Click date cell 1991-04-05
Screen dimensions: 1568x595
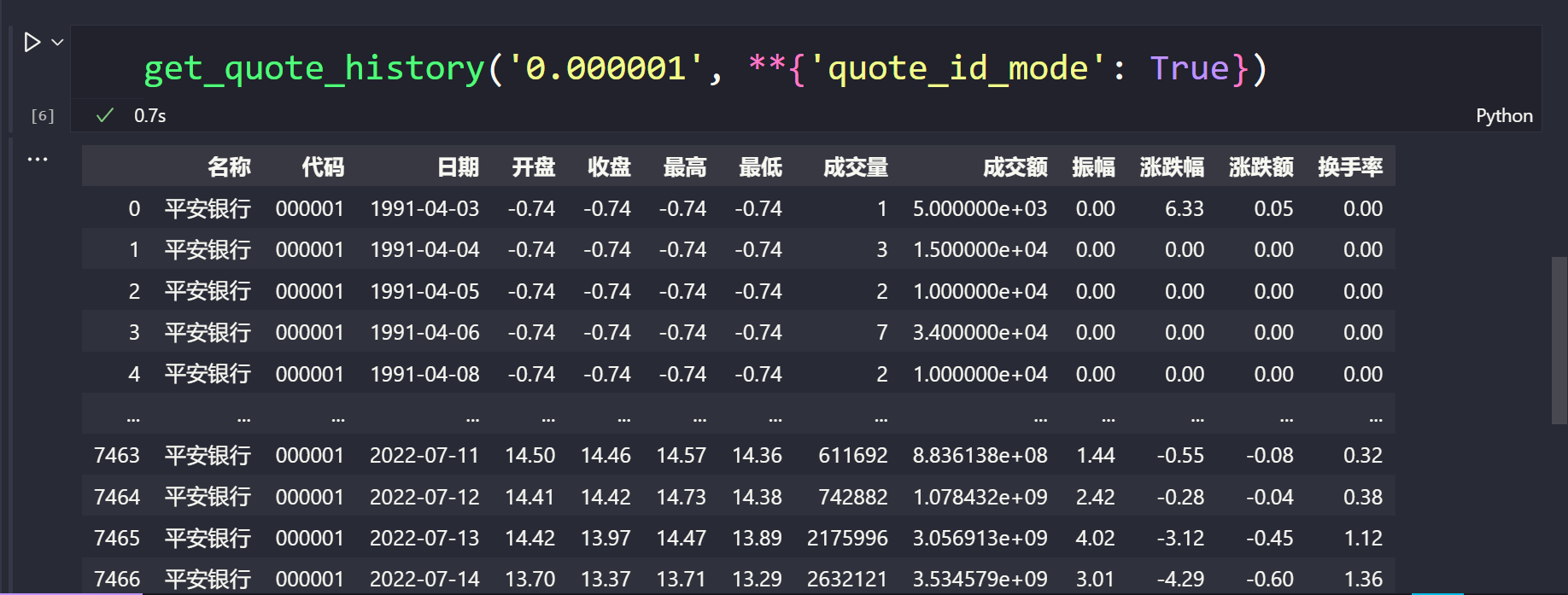[424, 292]
